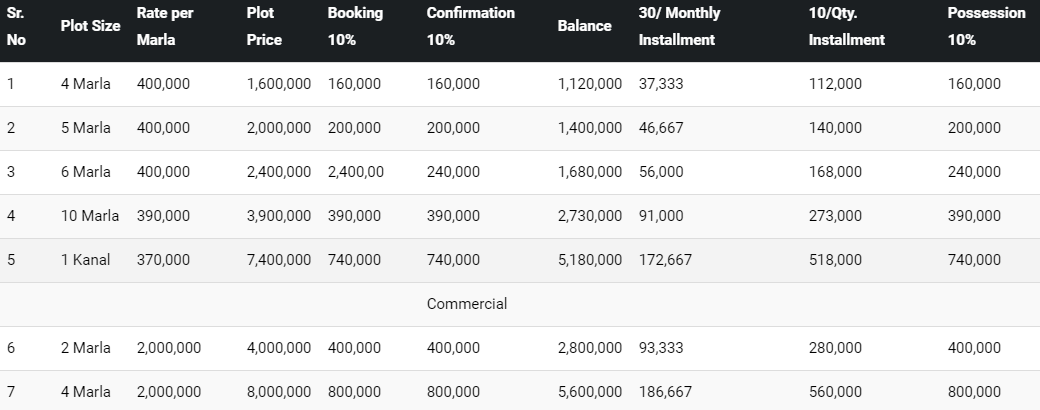Select the "Commercial" section label
1040x410 pixels.
466,304
